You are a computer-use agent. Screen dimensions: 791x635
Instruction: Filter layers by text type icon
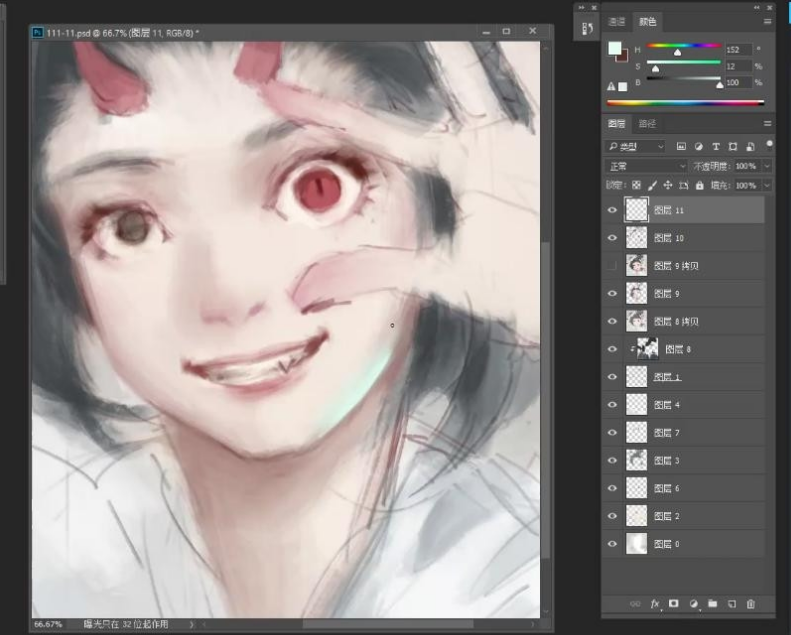[716, 147]
